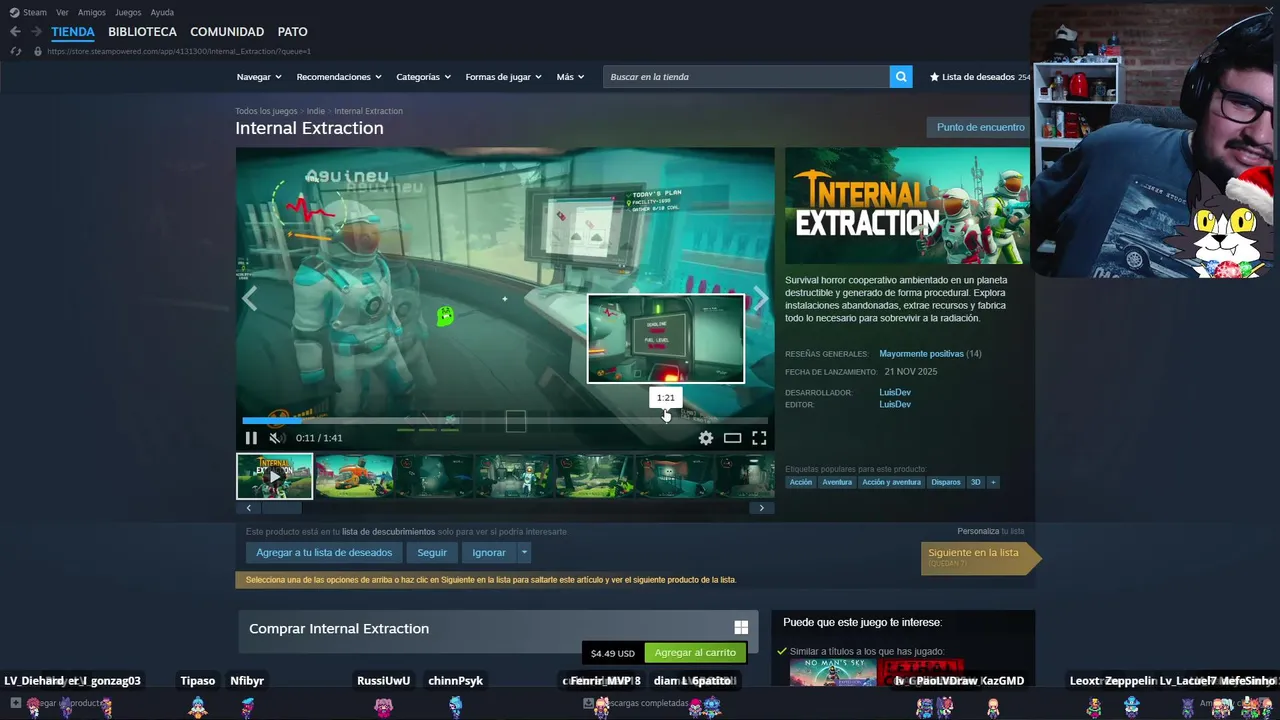1280x720 pixels.
Task: Click the store URL address
Action: click(x=179, y=51)
